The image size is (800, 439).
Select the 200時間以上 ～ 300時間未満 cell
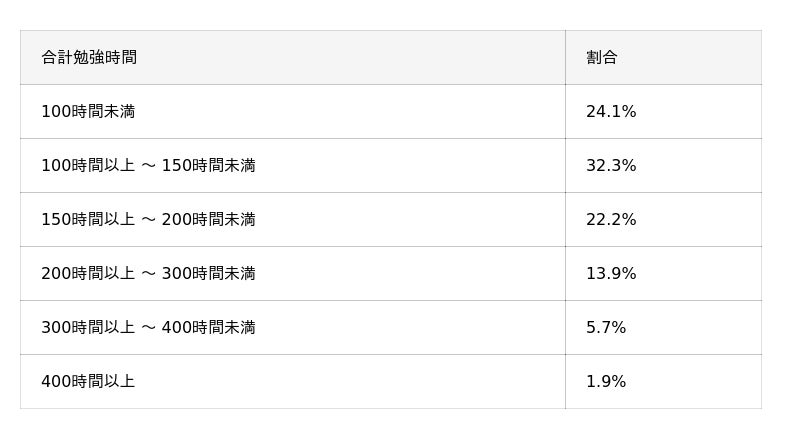(148, 274)
